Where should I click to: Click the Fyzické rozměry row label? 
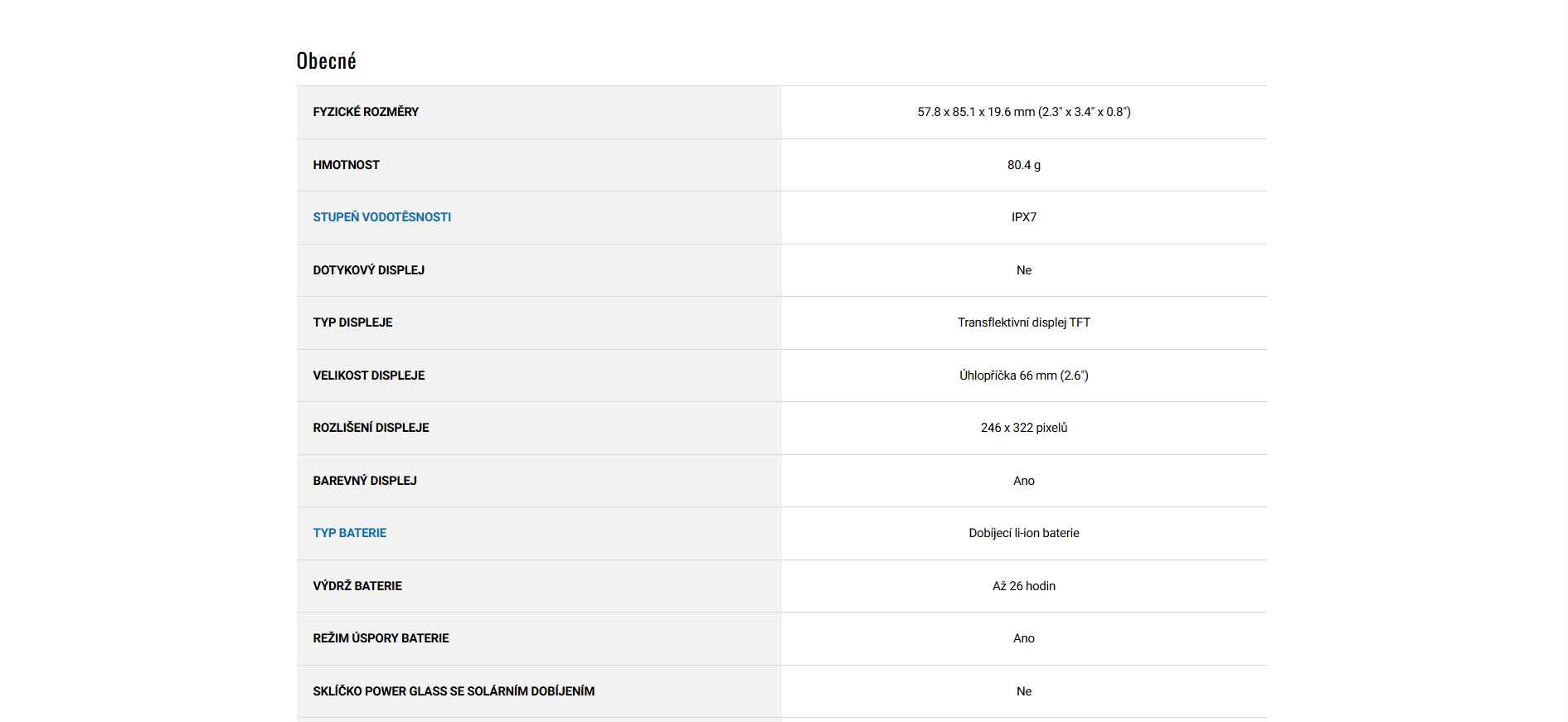pos(366,112)
